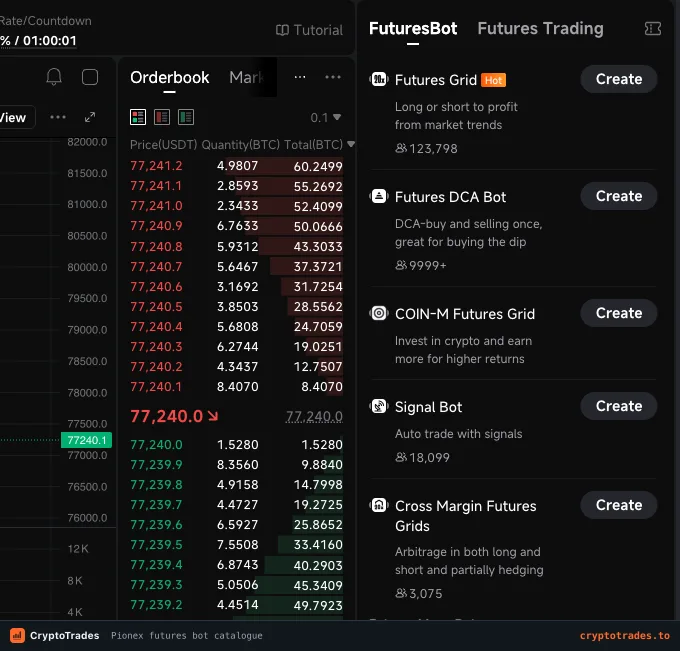
Task: Open the price alert bell icon
Action: pos(54,77)
